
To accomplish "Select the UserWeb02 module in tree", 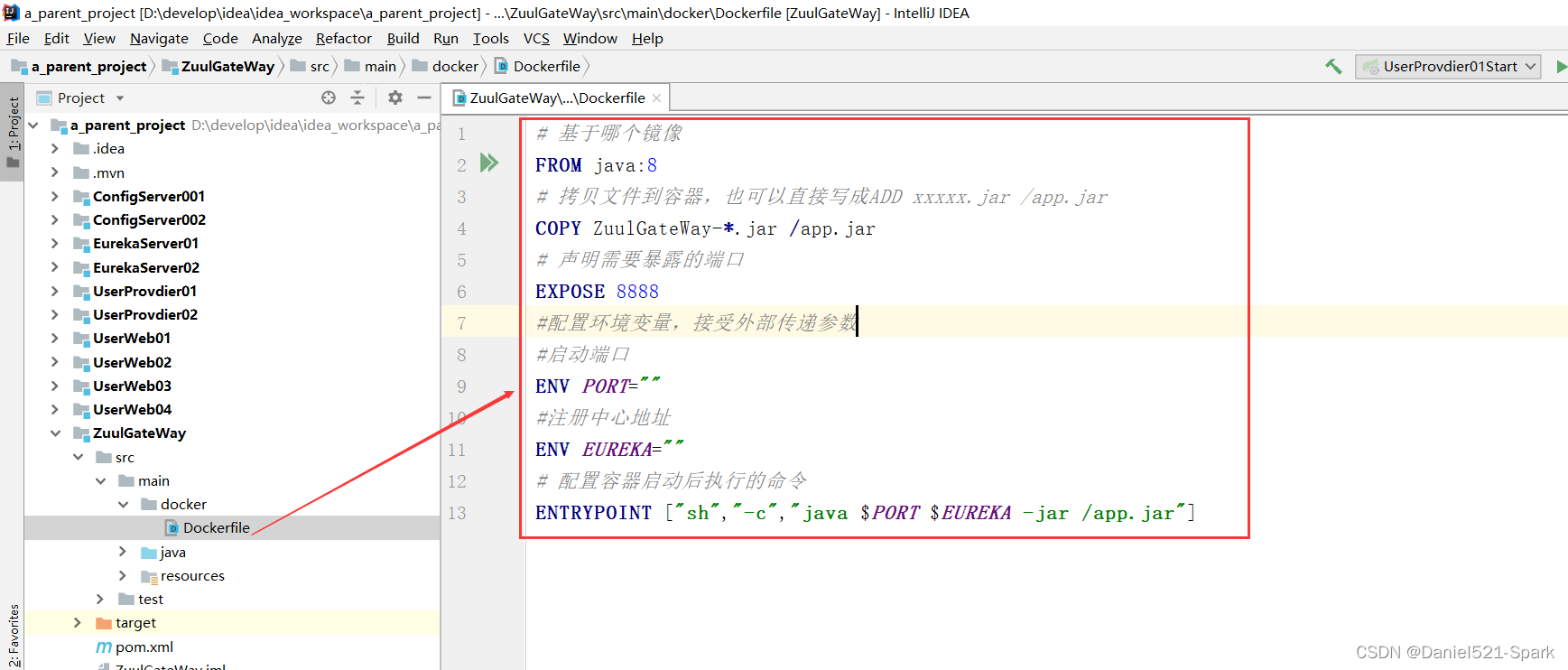I will (132, 362).
